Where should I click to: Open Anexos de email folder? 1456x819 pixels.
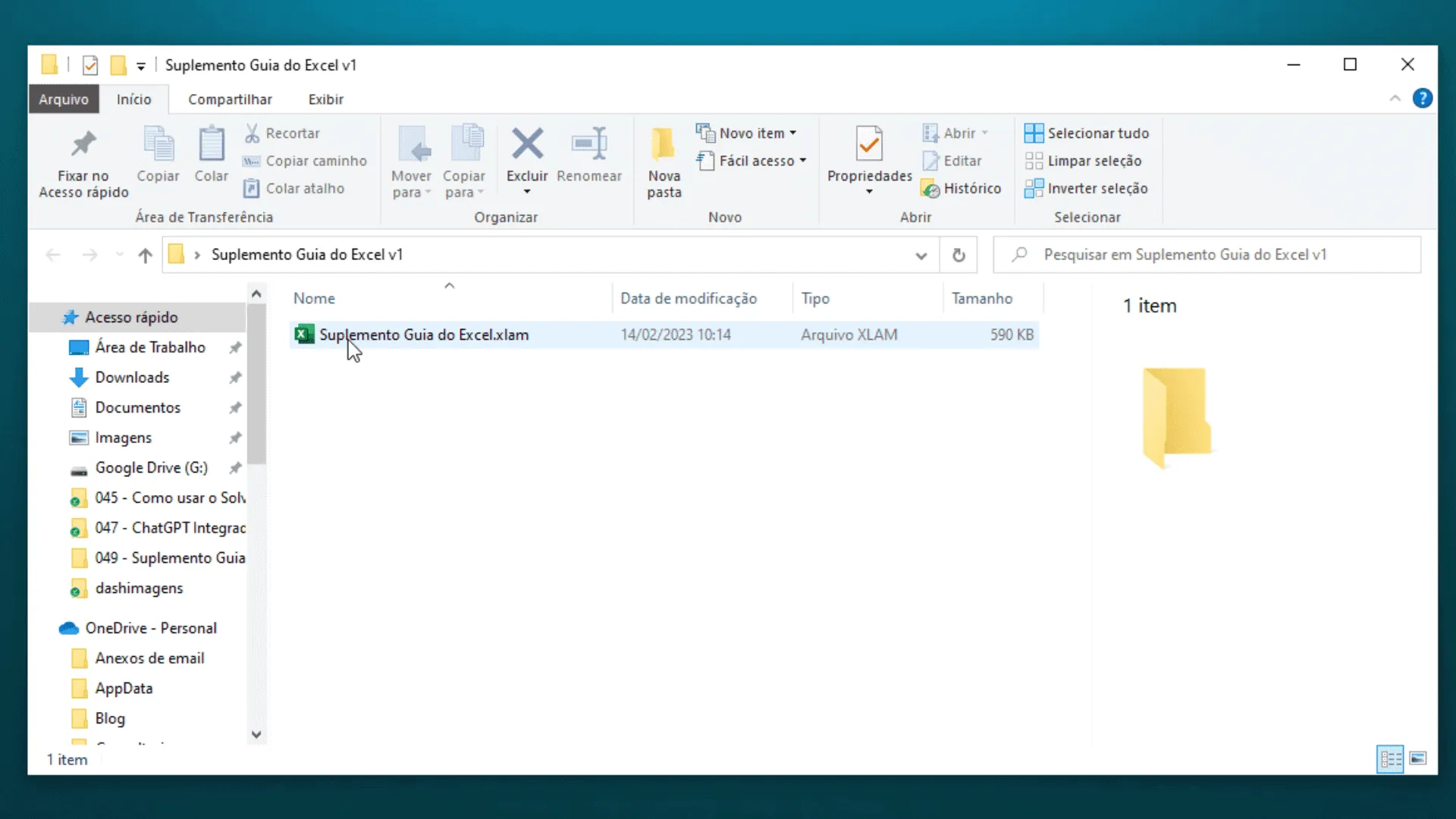coord(149,658)
